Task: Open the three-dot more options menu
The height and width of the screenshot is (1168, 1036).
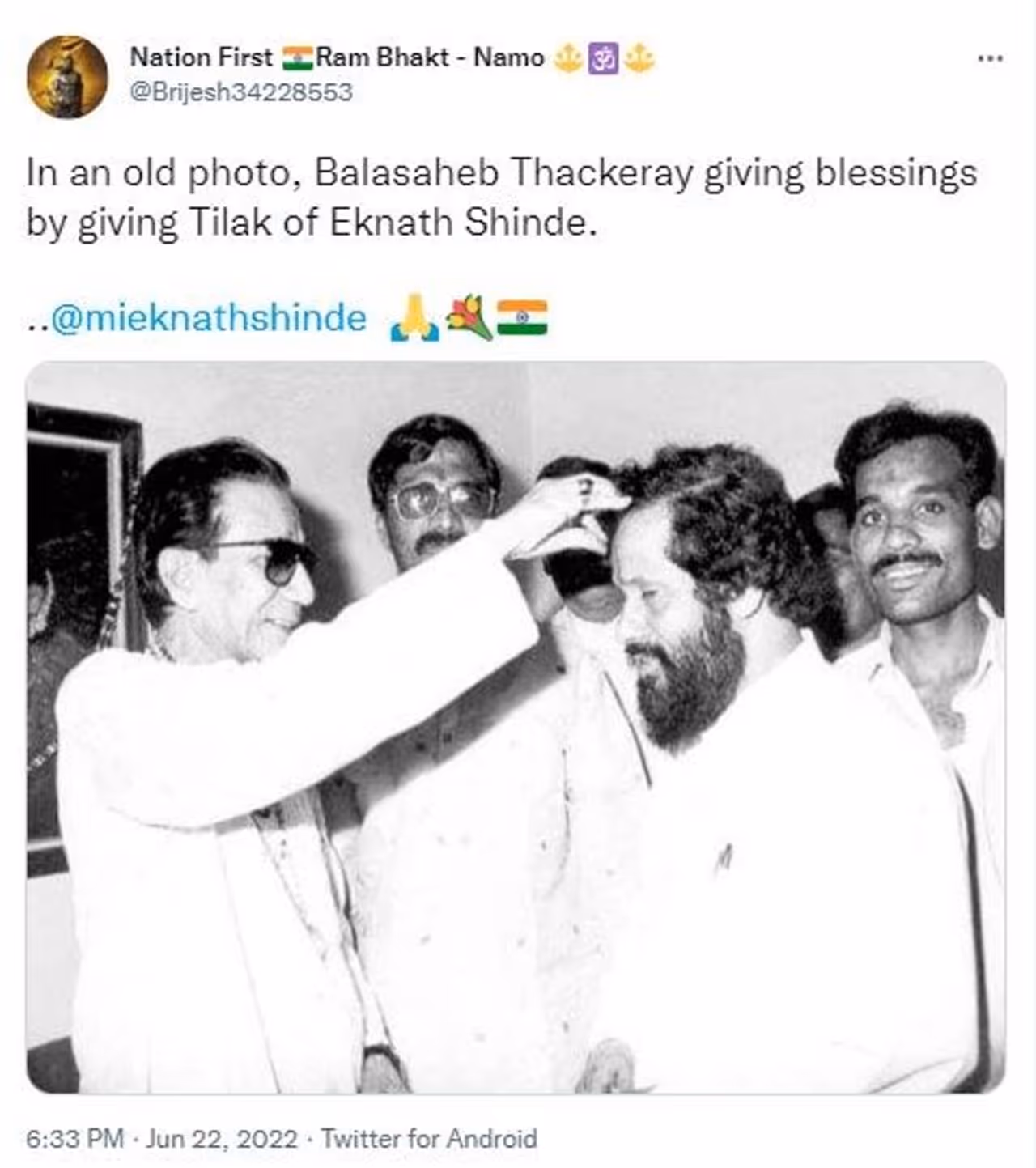Action: tap(991, 58)
